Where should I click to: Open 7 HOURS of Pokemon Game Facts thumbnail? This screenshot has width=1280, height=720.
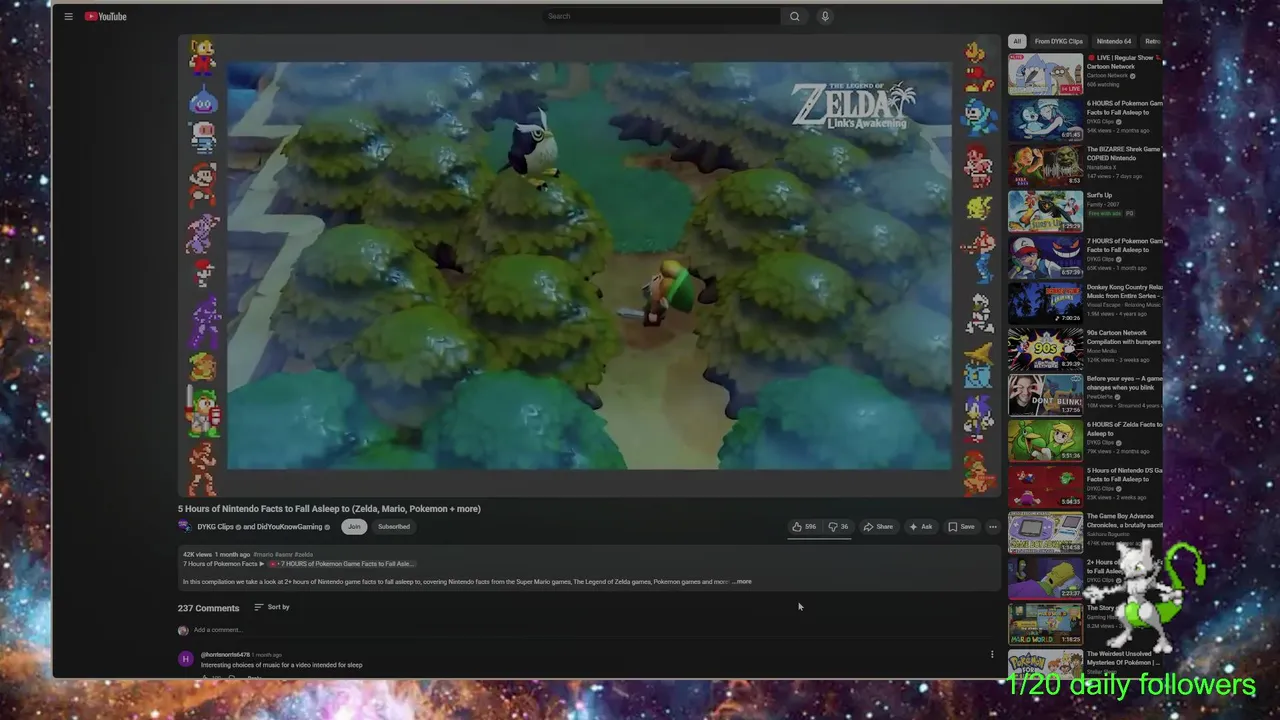(x=1045, y=258)
